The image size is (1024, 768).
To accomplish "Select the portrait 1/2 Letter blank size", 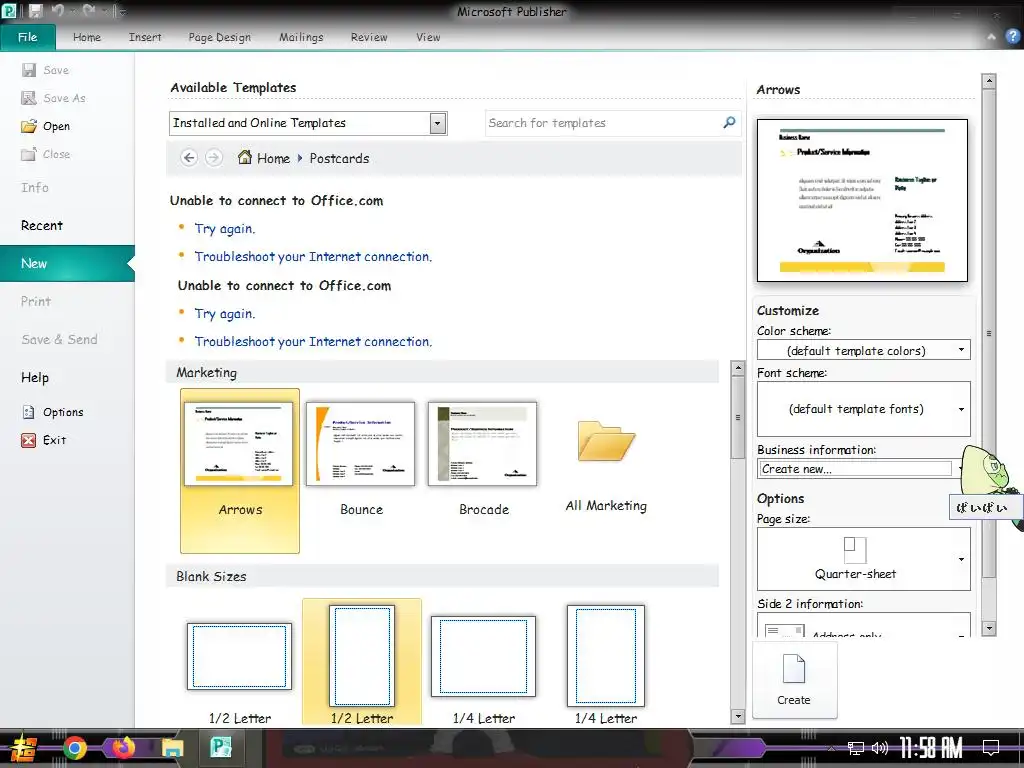I will click(x=362, y=656).
